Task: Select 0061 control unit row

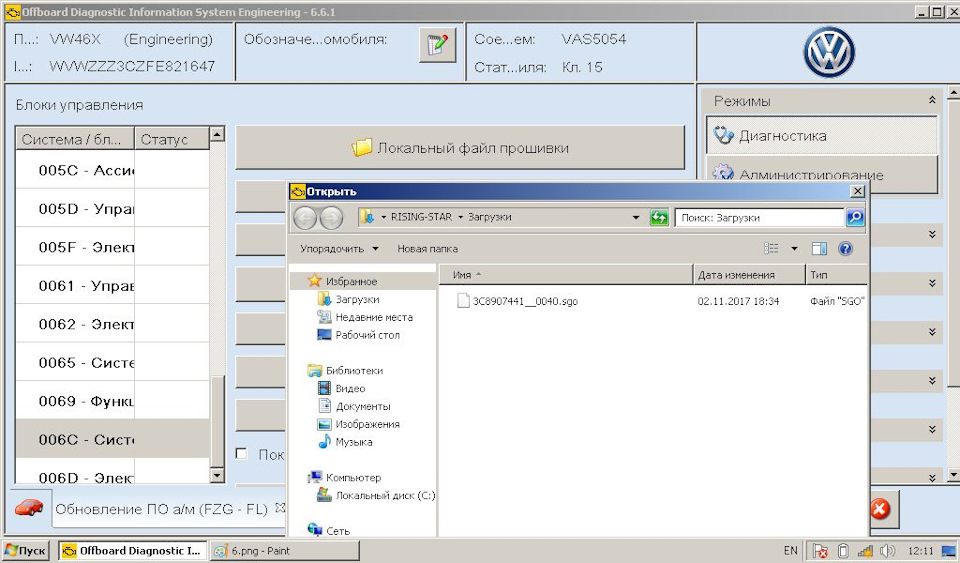Action: (112, 286)
